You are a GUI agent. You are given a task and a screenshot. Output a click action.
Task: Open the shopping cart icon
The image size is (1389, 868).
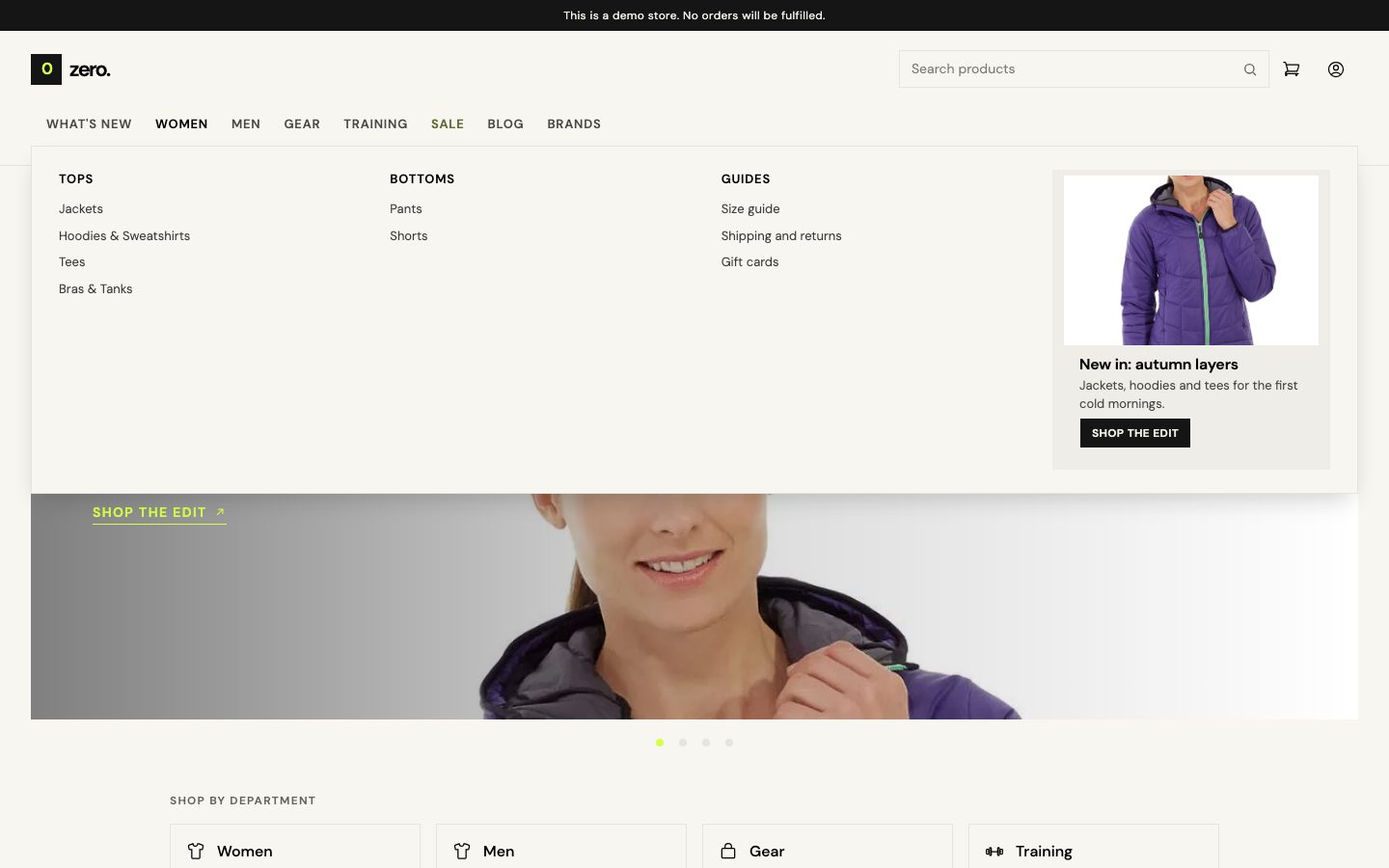[x=1292, y=69]
